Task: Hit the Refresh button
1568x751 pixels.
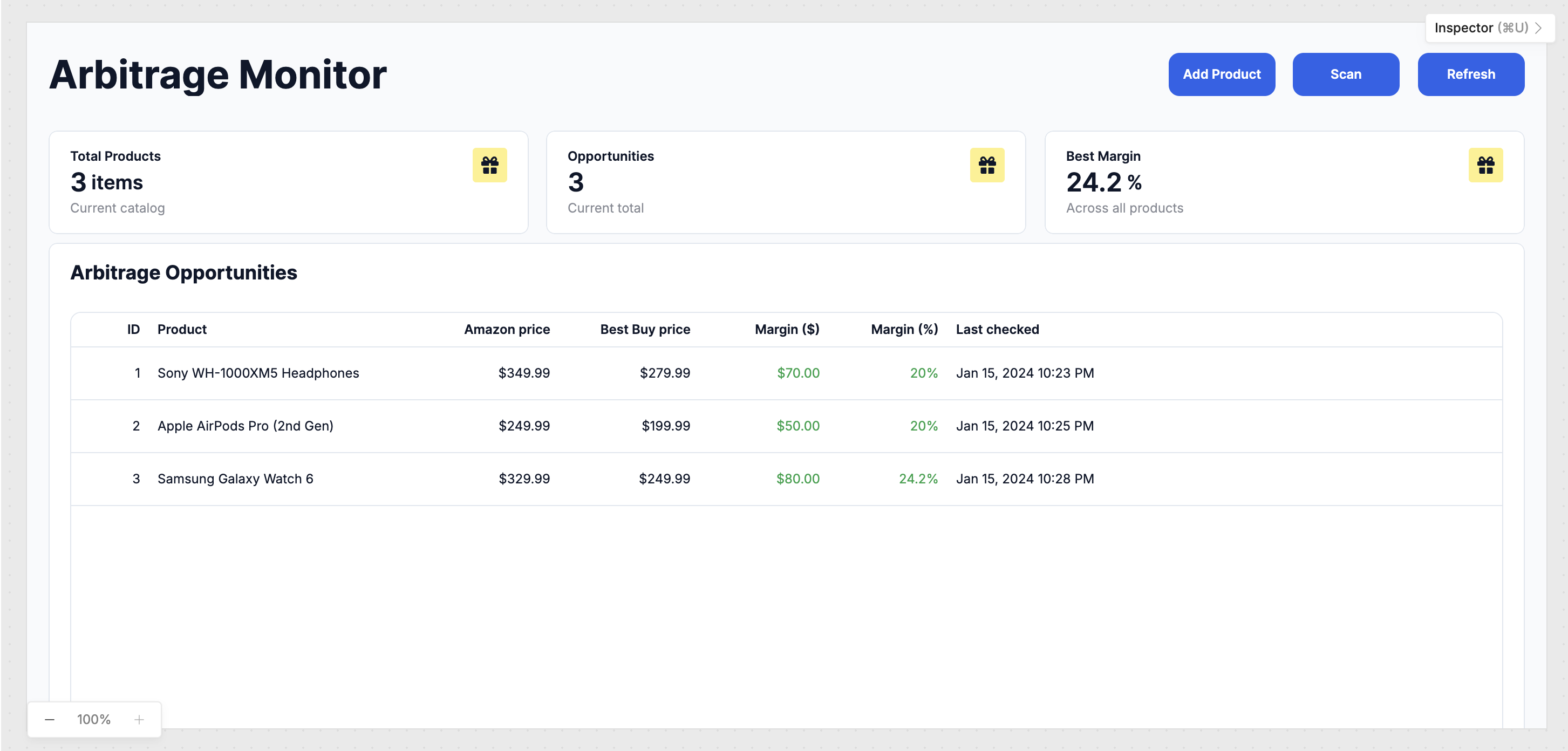Action: coord(1470,74)
